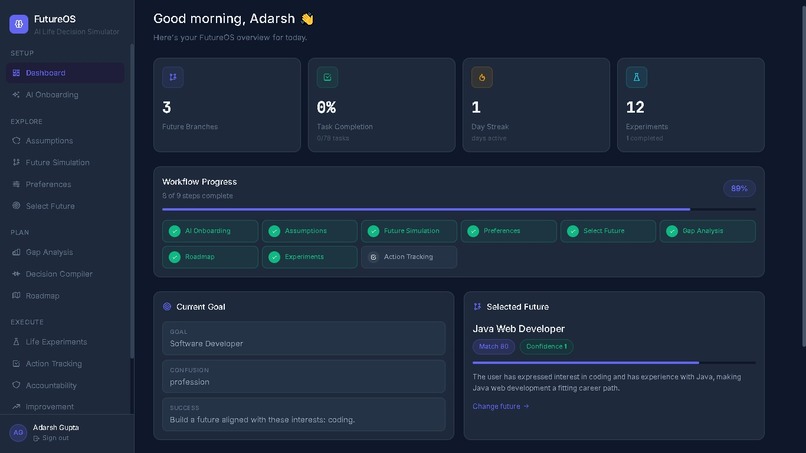Image resolution: width=806 pixels, height=453 pixels.
Task: Click the Select Future target icon
Action: pos(16,206)
